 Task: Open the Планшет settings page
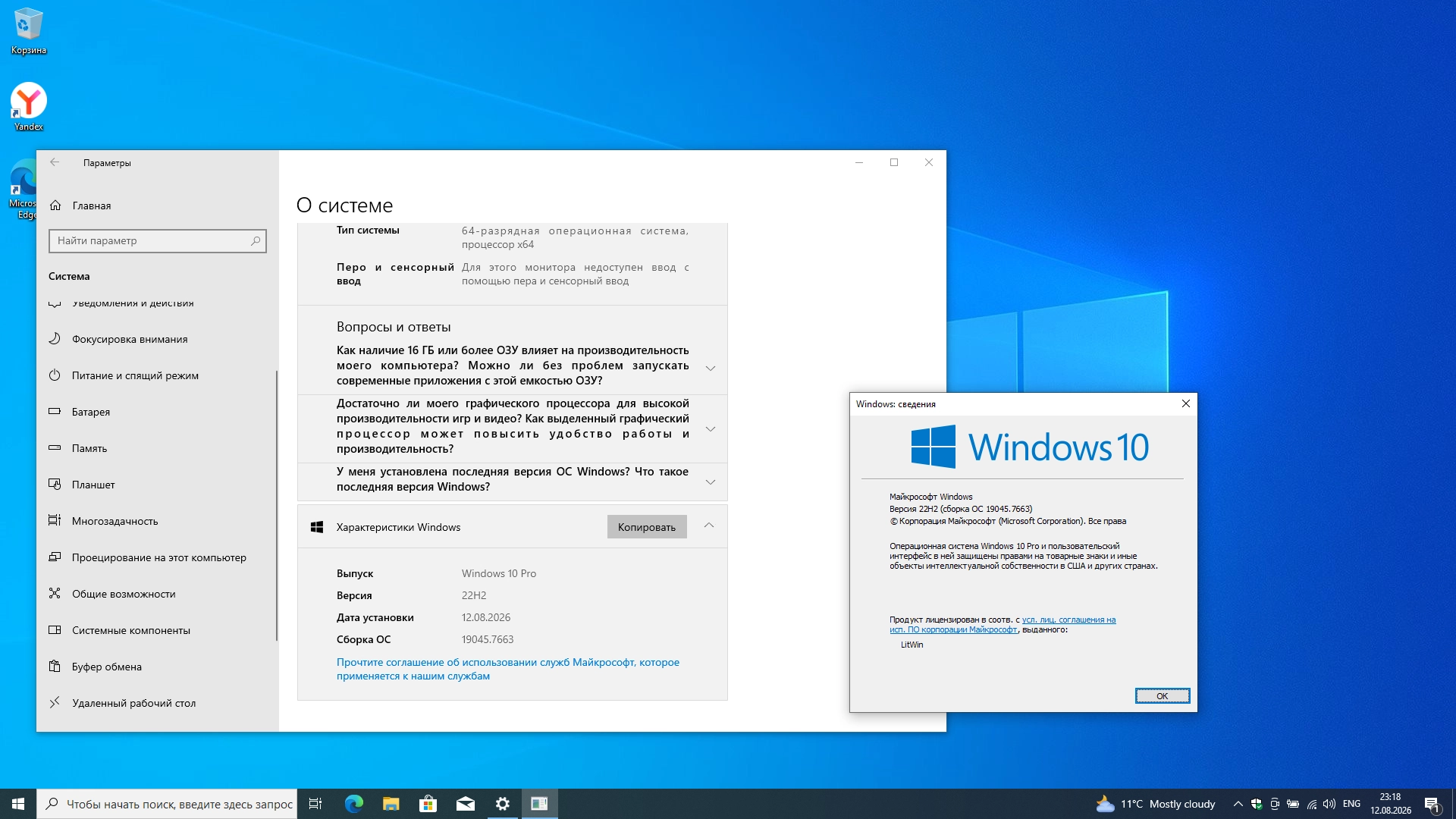tap(158, 485)
